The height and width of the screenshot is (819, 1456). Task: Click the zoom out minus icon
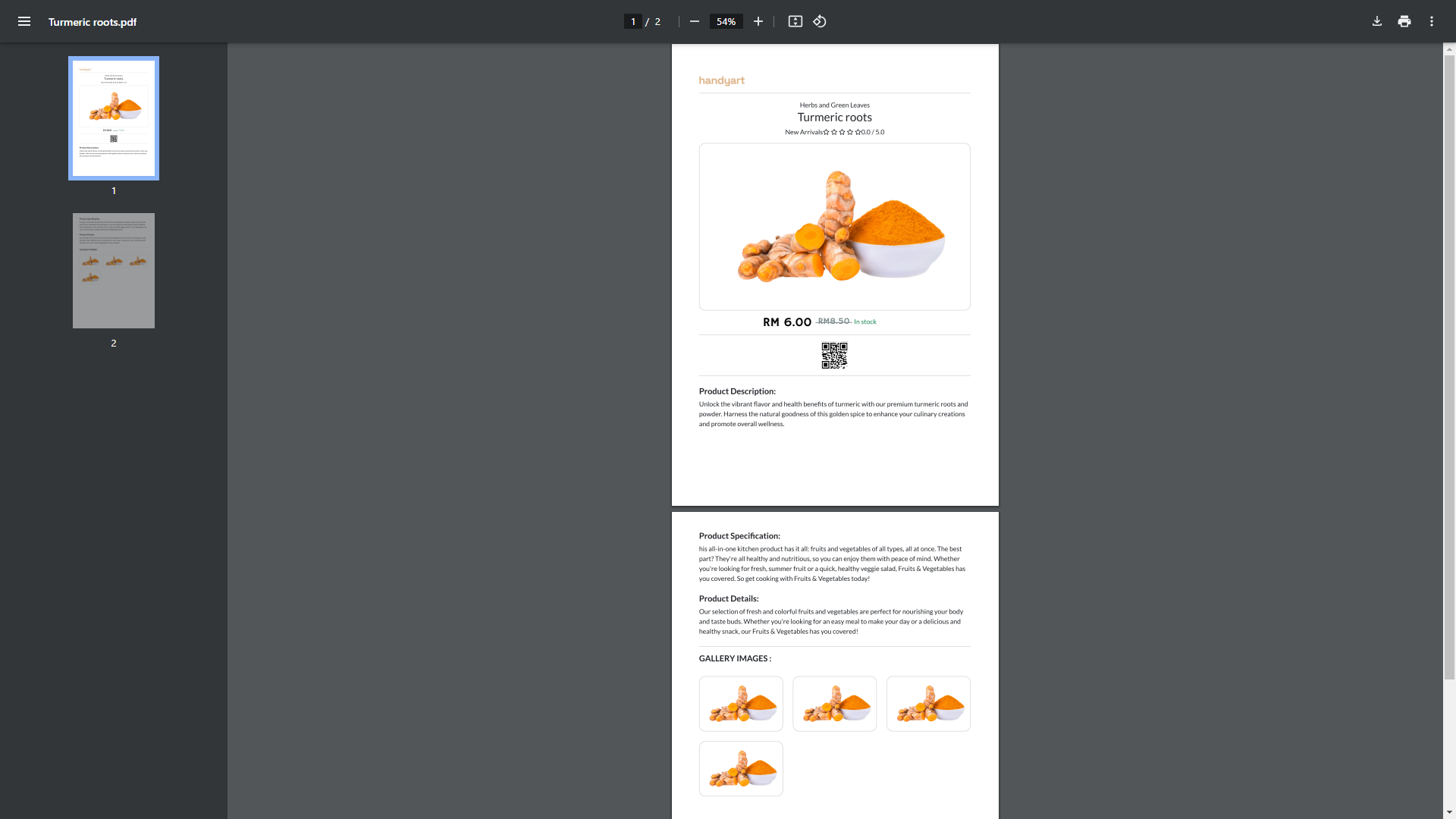pos(694,21)
